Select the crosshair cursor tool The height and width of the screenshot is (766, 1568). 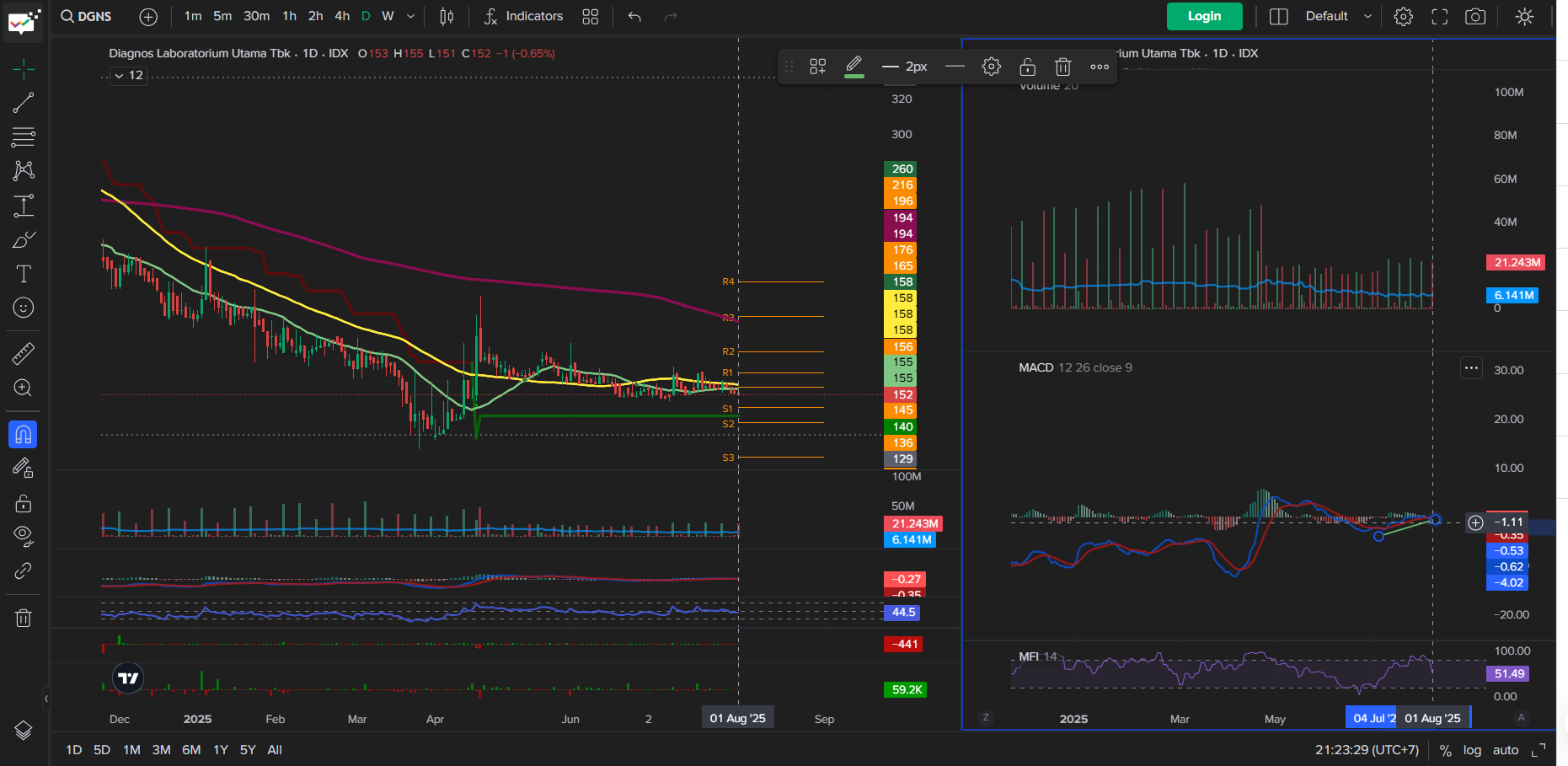pyautogui.click(x=24, y=69)
